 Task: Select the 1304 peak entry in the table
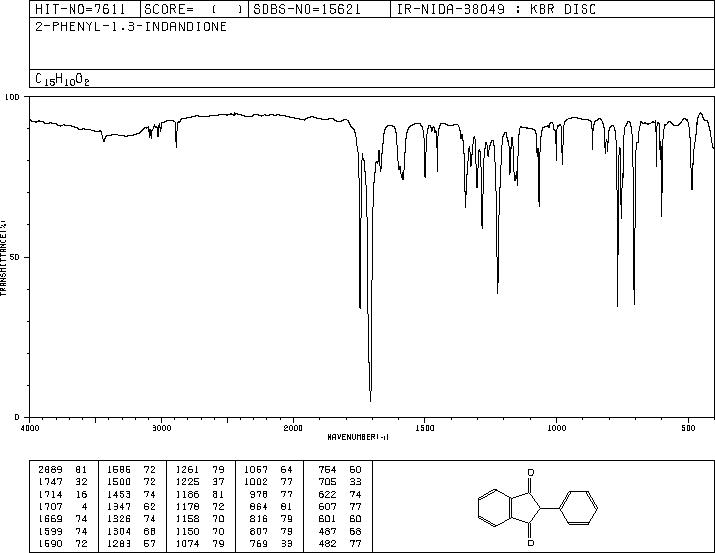point(131,532)
